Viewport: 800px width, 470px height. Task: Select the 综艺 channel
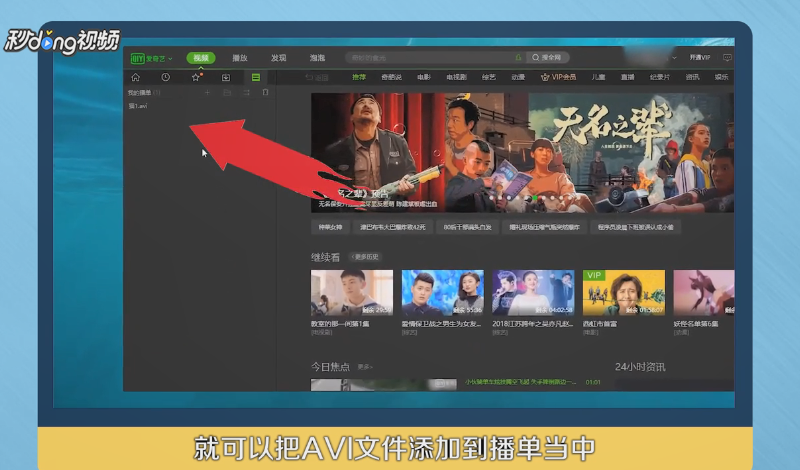[489, 77]
